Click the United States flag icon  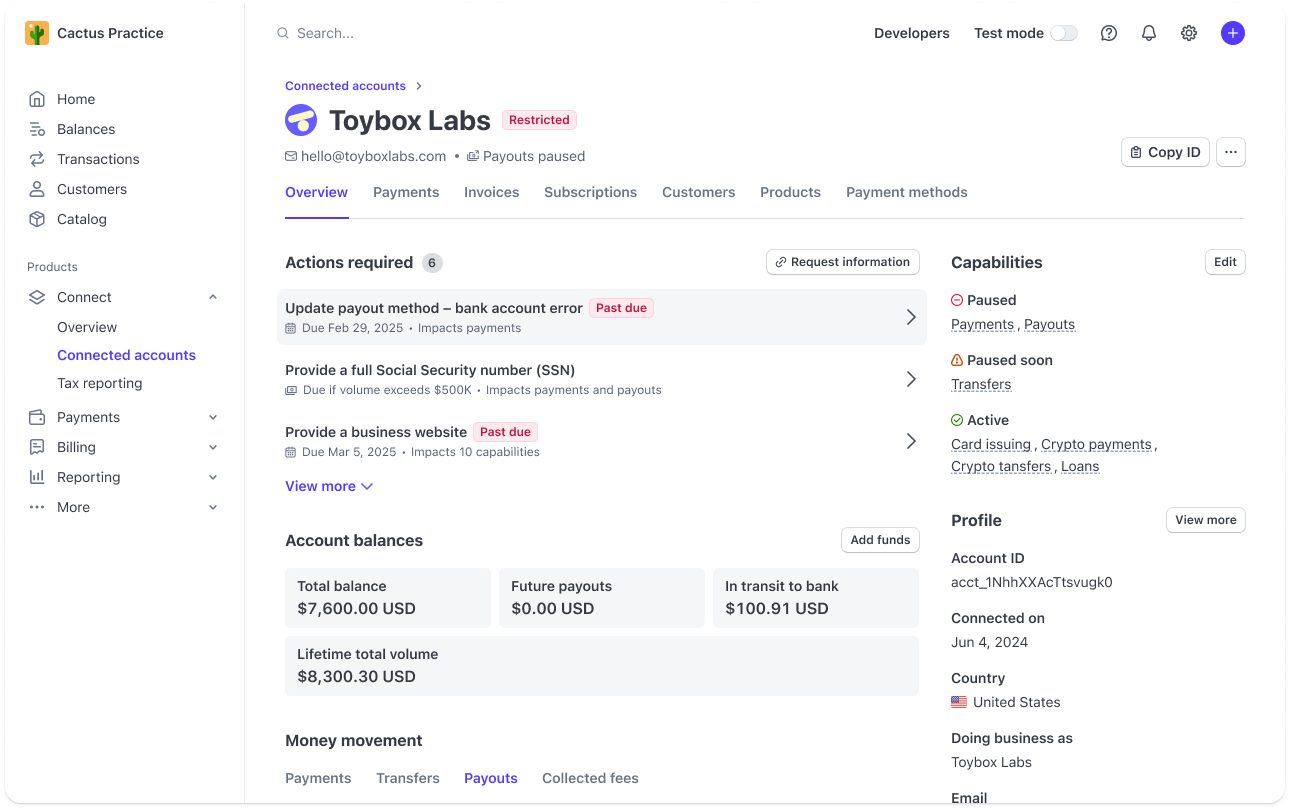(959, 702)
